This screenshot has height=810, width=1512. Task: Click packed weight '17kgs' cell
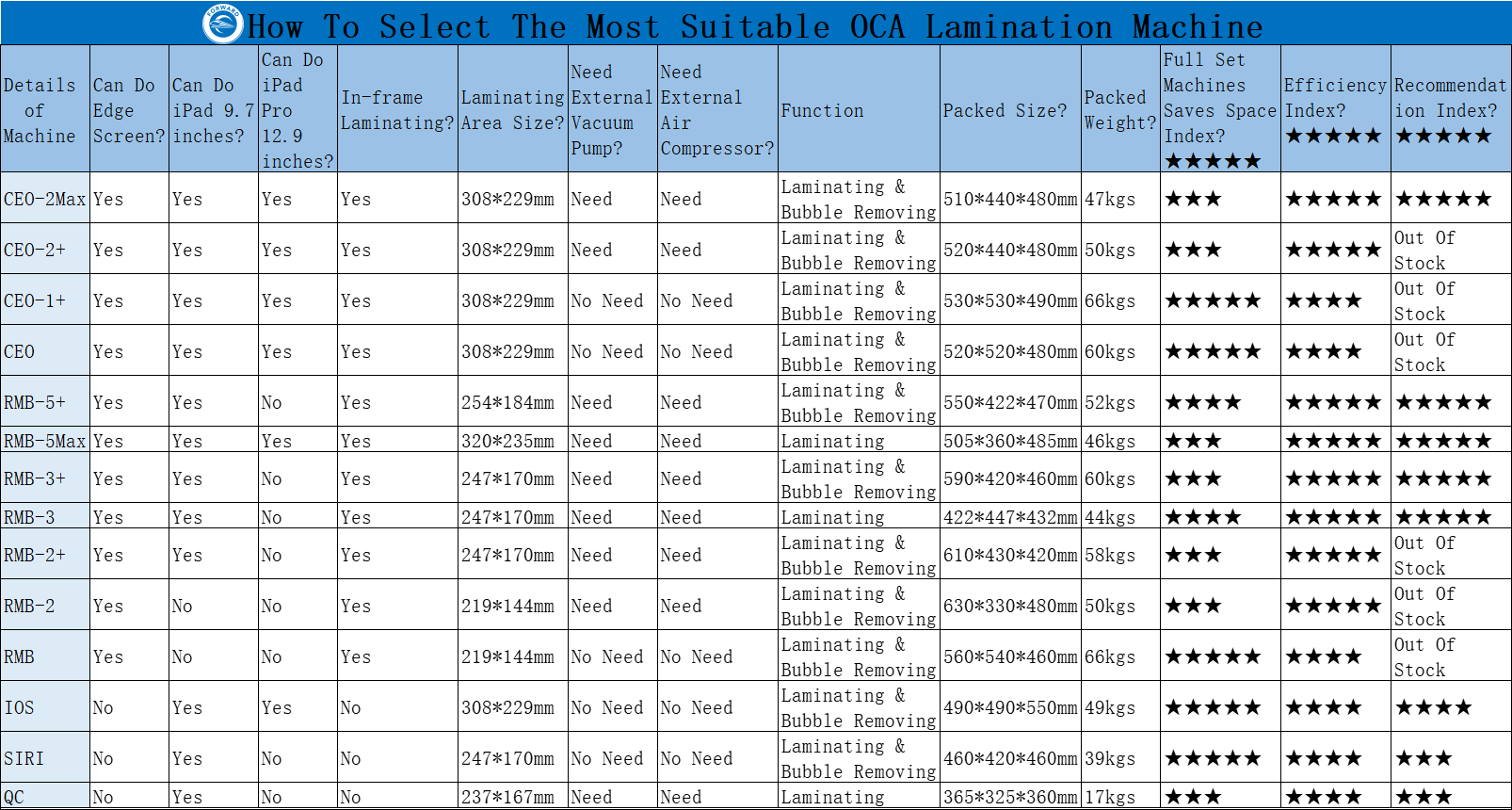click(1120, 797)
